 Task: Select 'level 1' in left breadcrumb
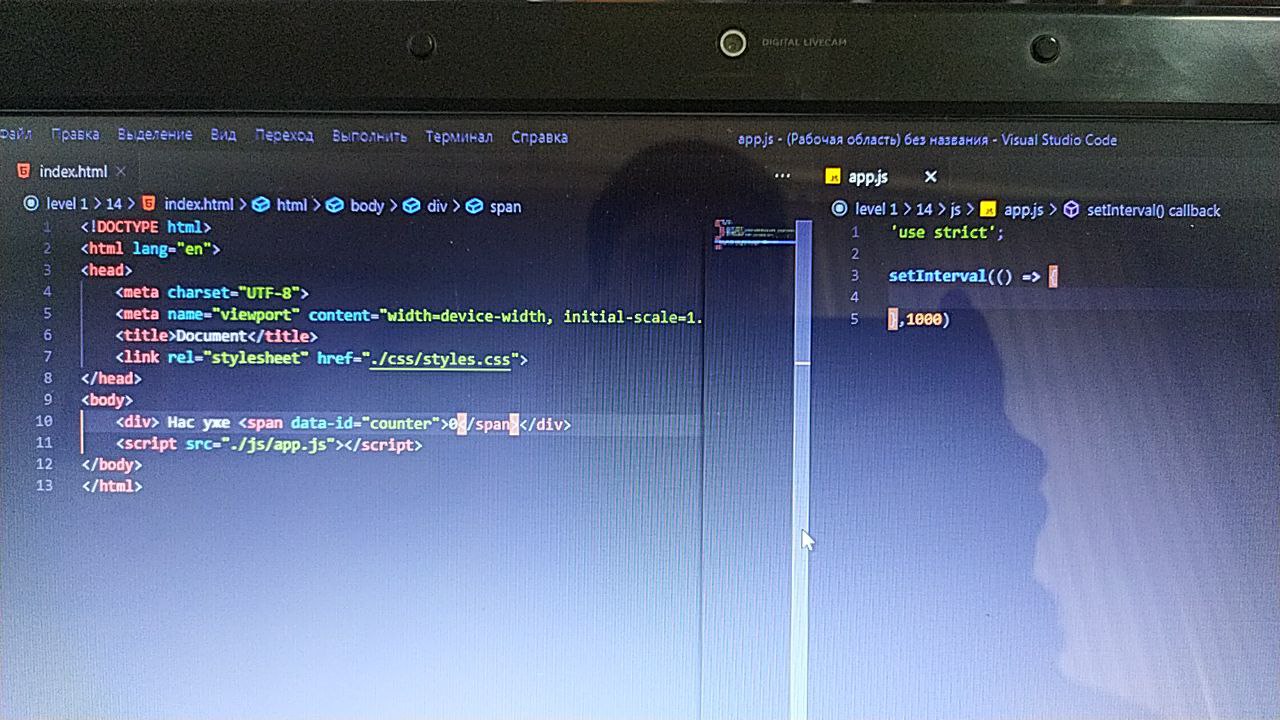click(68, 204)
